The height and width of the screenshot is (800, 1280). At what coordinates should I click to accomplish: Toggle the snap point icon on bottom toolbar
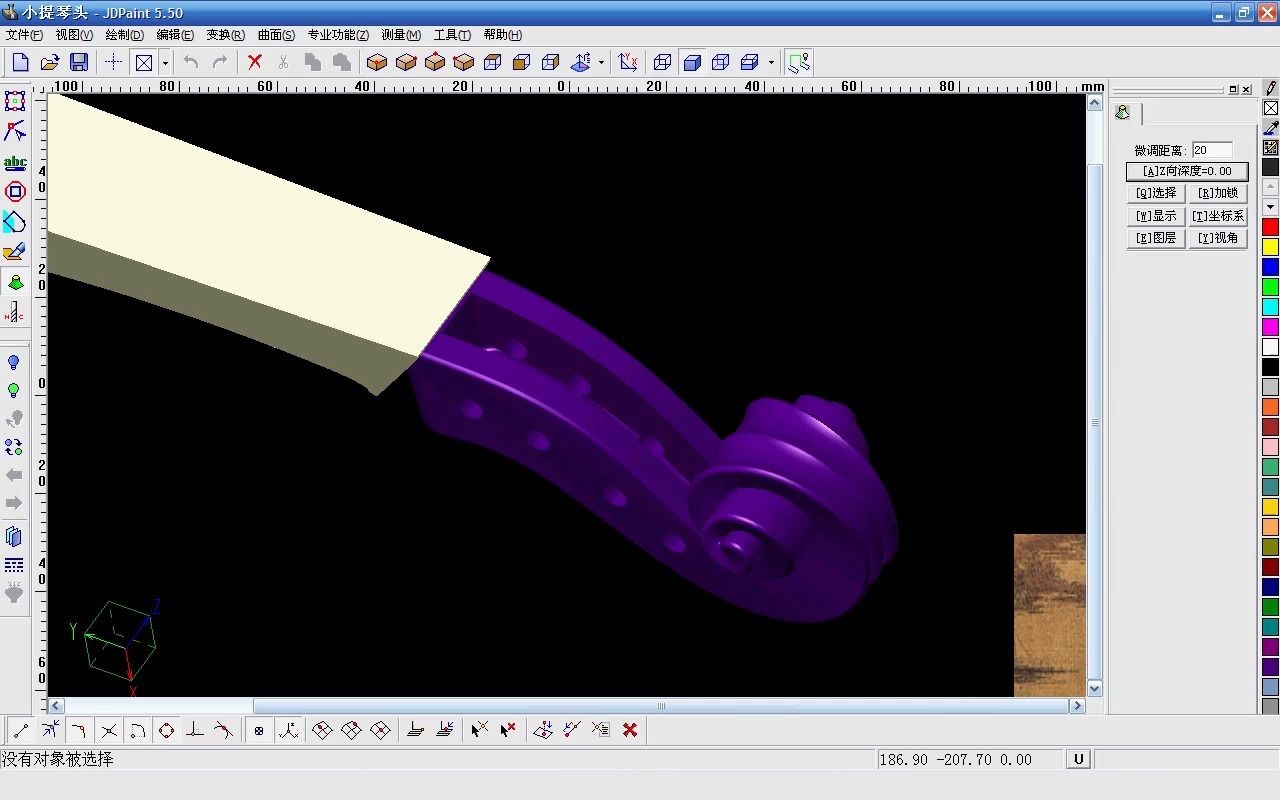pyautogui.click(x=259, y=730)
